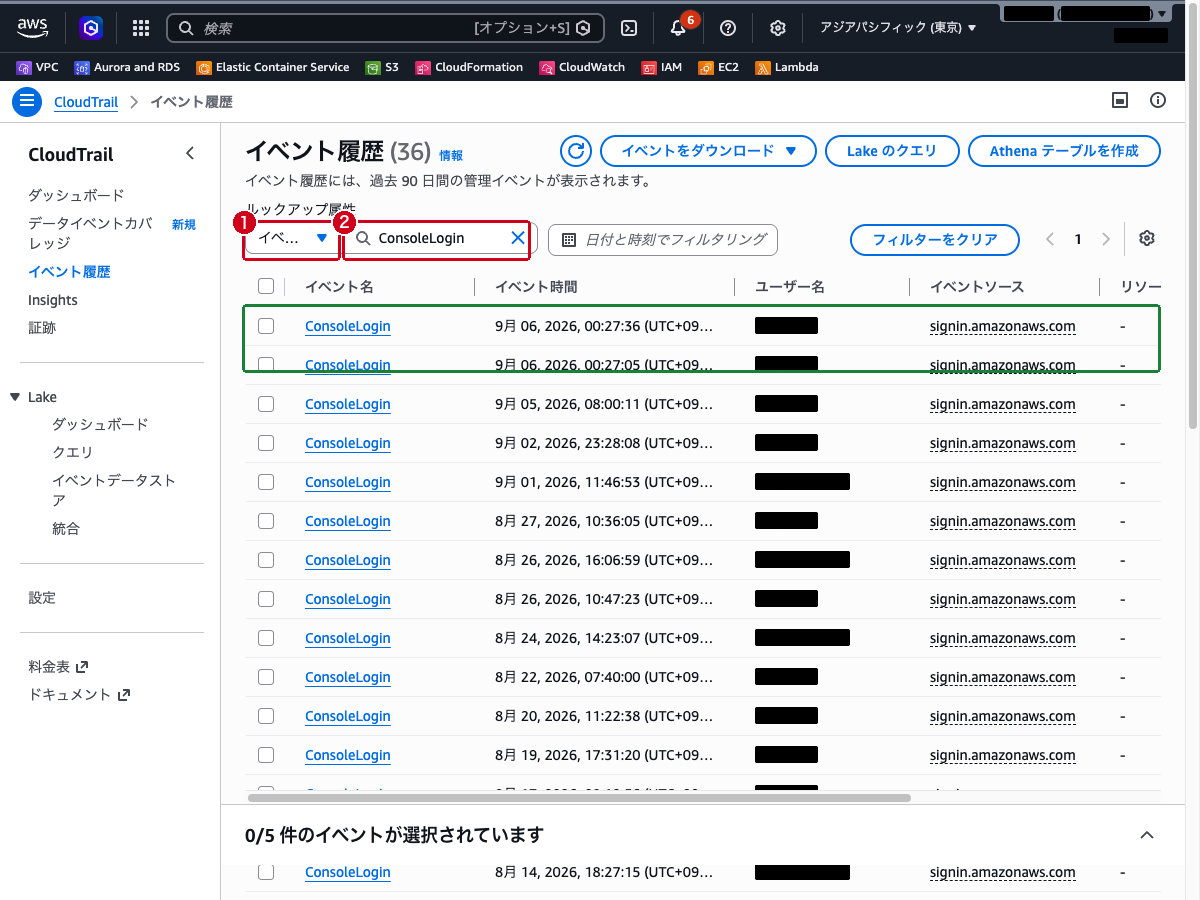Open table preferences gear icon
Image resolution: width=1200 pixels, height=900 pixels.
pyautogui.click(x=1147, y=238)
